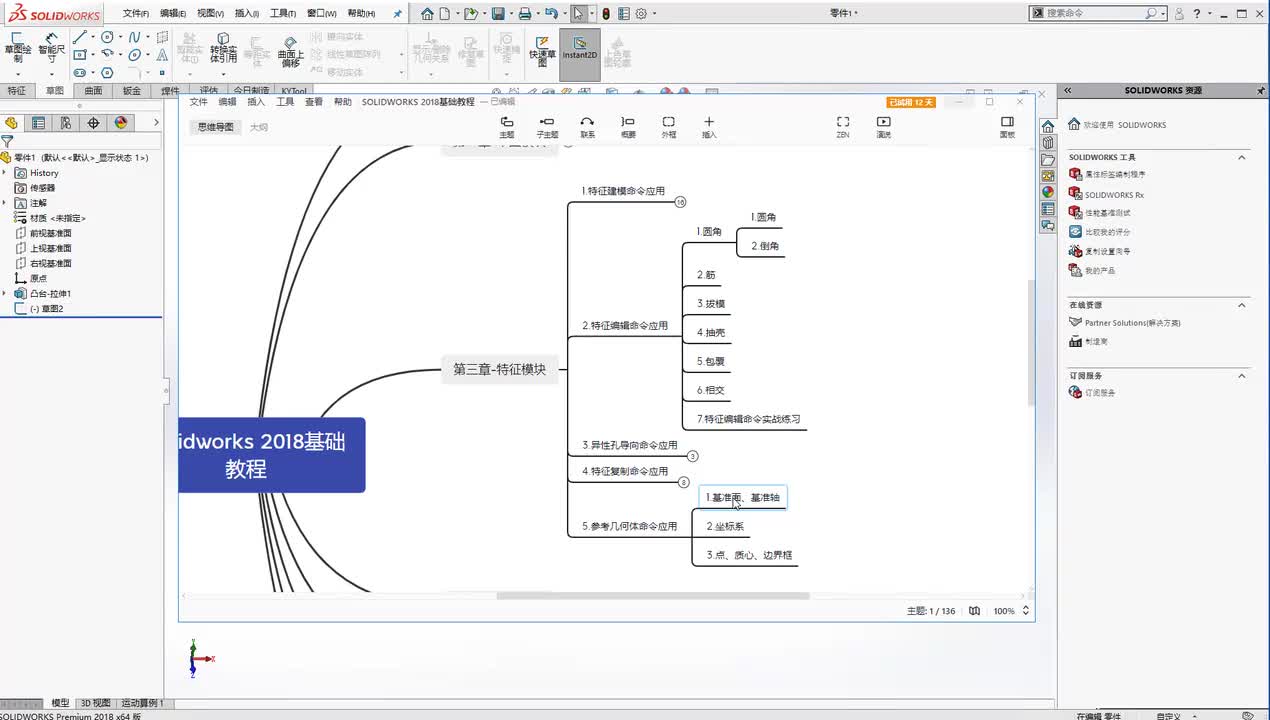Switch to Outline (大纲) view
1270x720 pixels.
(259, 127)
